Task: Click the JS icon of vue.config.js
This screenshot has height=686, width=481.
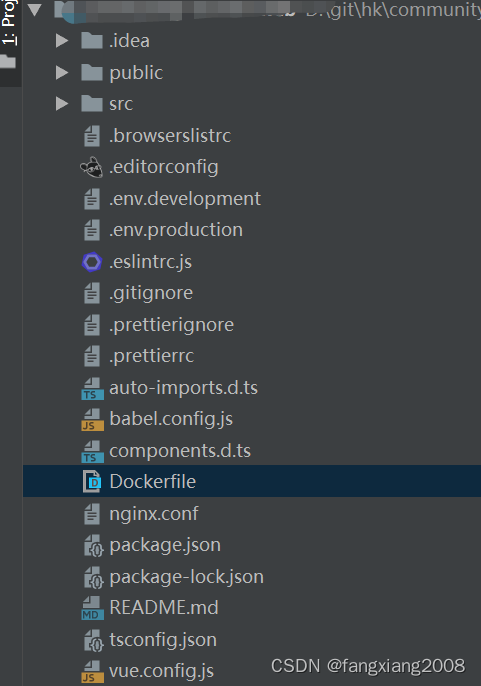Action: pos(92,671)
